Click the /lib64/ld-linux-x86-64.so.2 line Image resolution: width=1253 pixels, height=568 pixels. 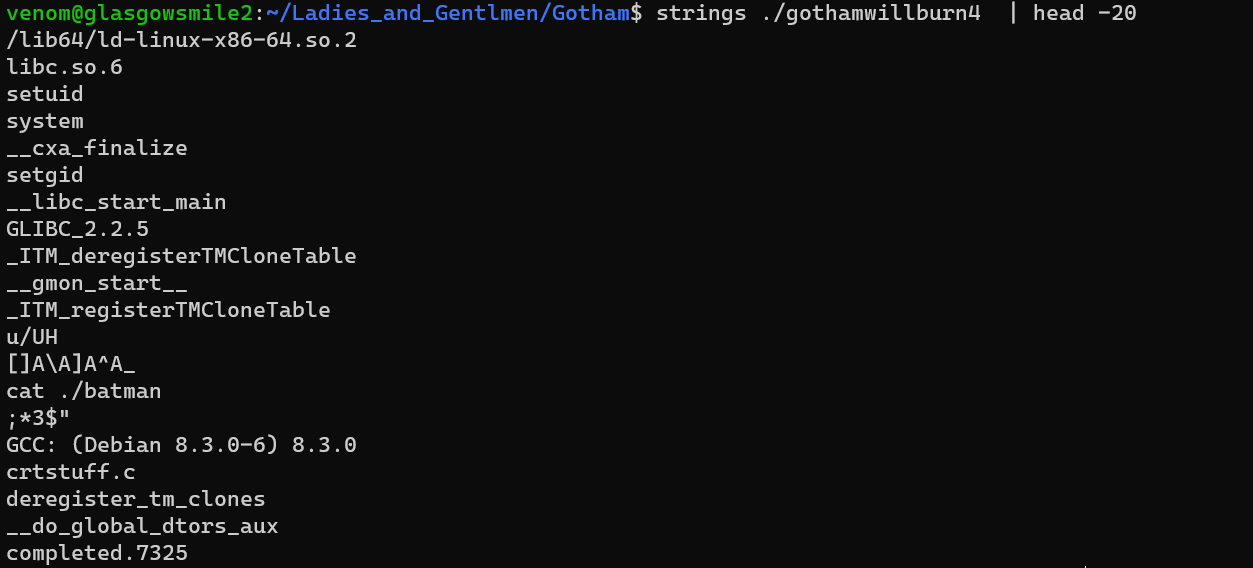pos(181,40)
